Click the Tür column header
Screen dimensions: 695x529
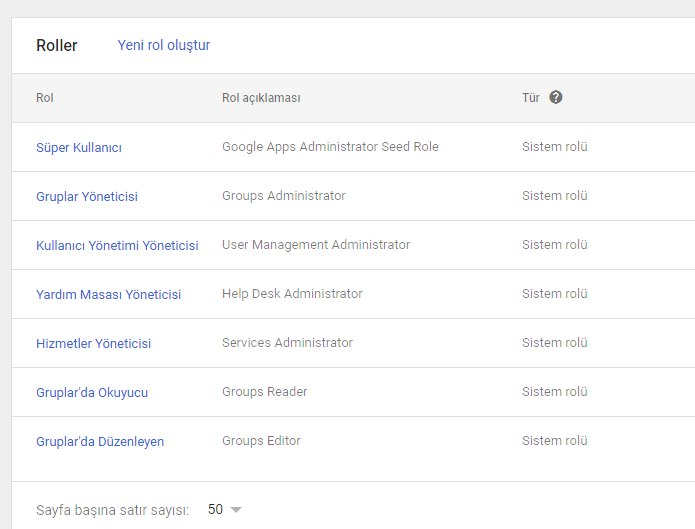click(x=531, y=98)
